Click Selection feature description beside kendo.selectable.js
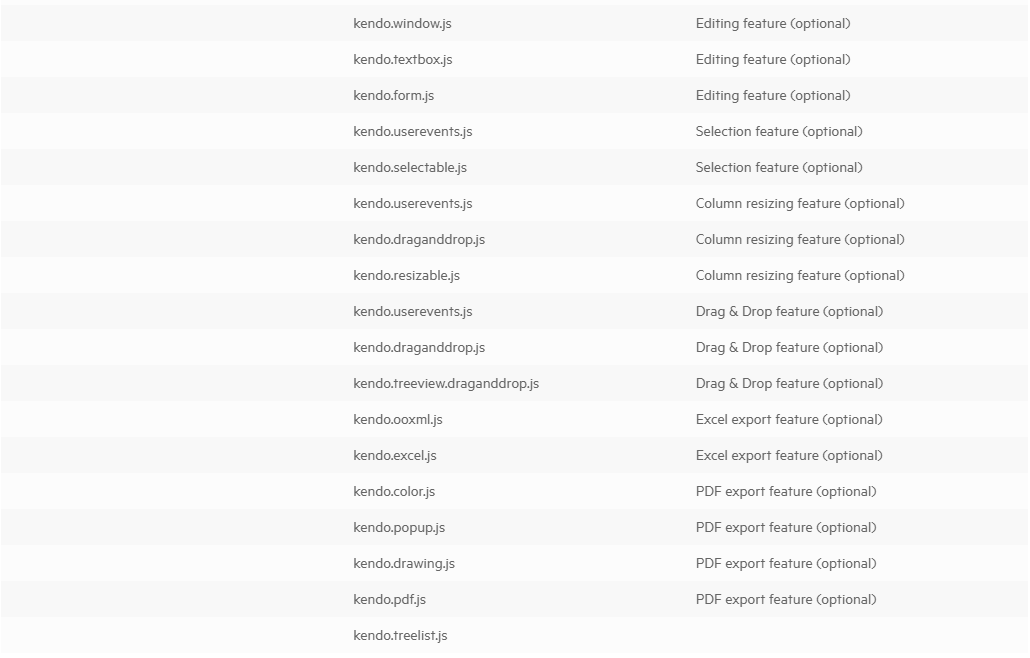This screenshot has height=658, width=1030. pyautogui.click(x=779, y=167)
